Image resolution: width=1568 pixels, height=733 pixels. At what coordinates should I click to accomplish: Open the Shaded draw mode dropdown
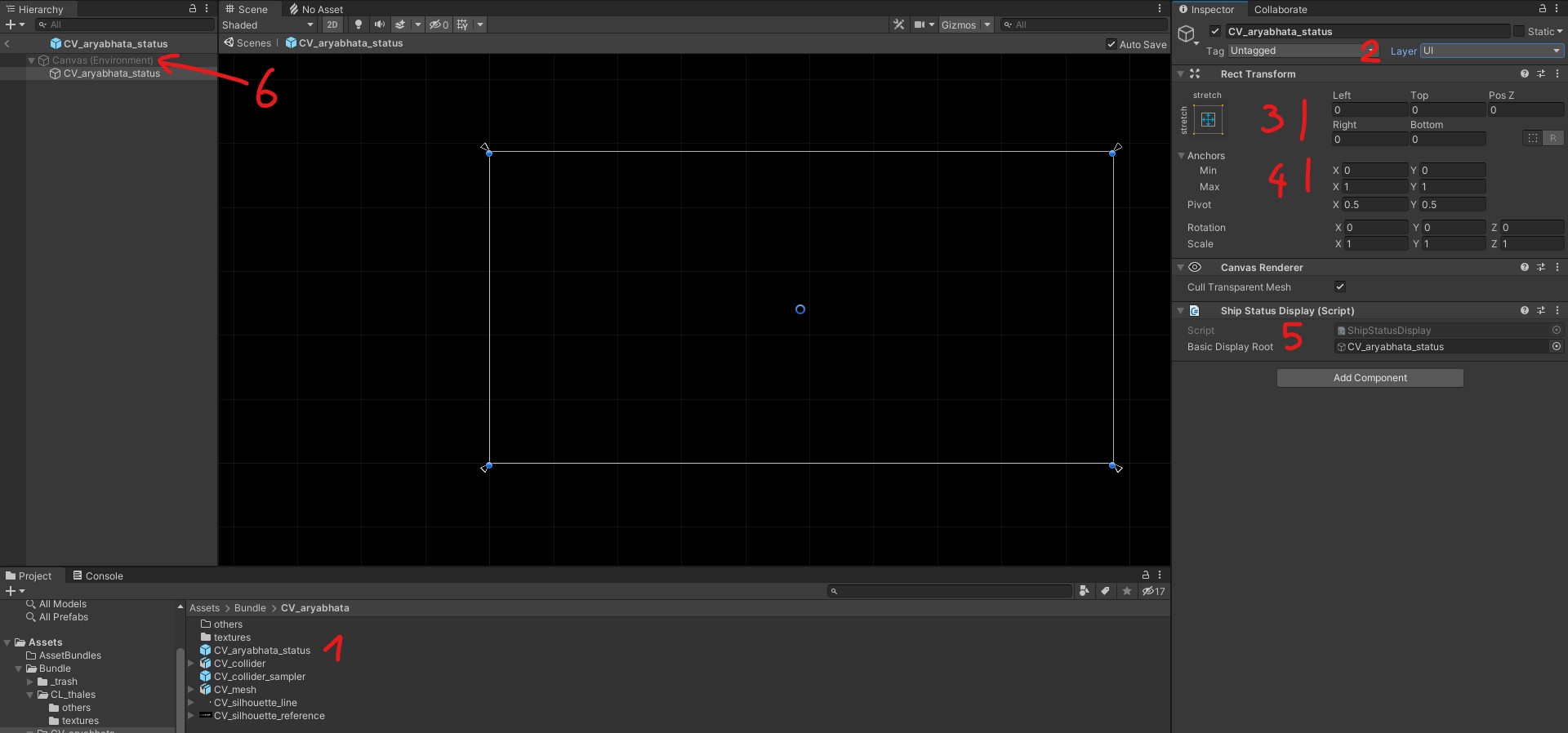pyautogui.click(x=268, y=24)
